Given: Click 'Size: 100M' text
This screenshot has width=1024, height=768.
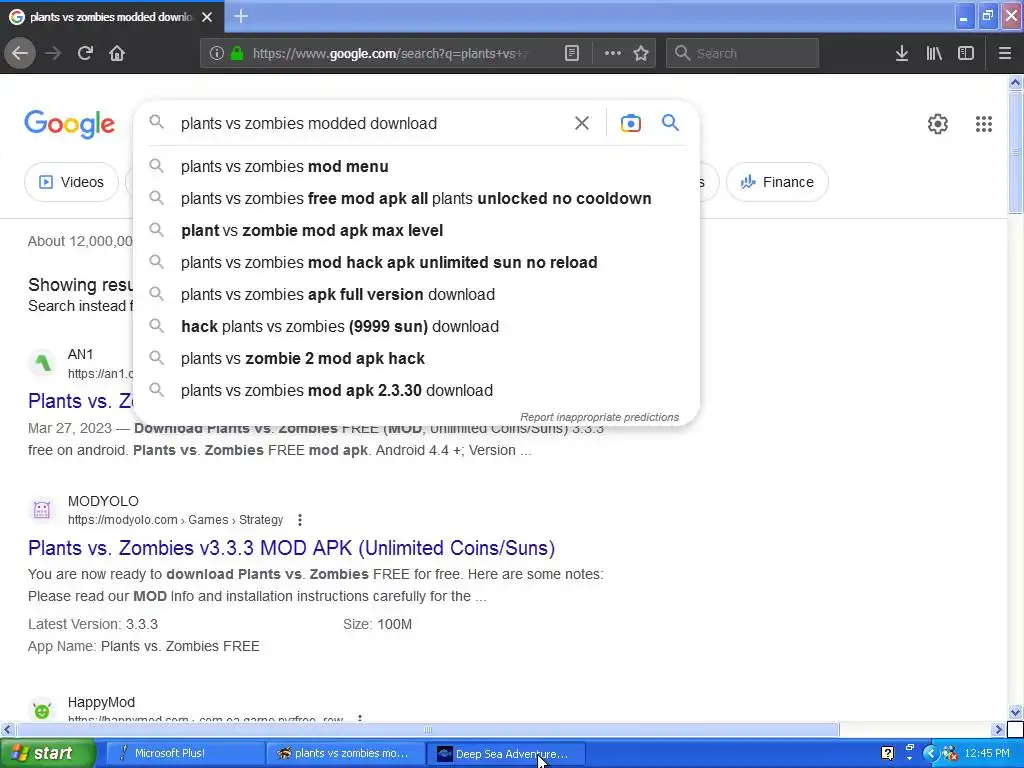Looking at the screenshot, I should [x=377, y=624].
